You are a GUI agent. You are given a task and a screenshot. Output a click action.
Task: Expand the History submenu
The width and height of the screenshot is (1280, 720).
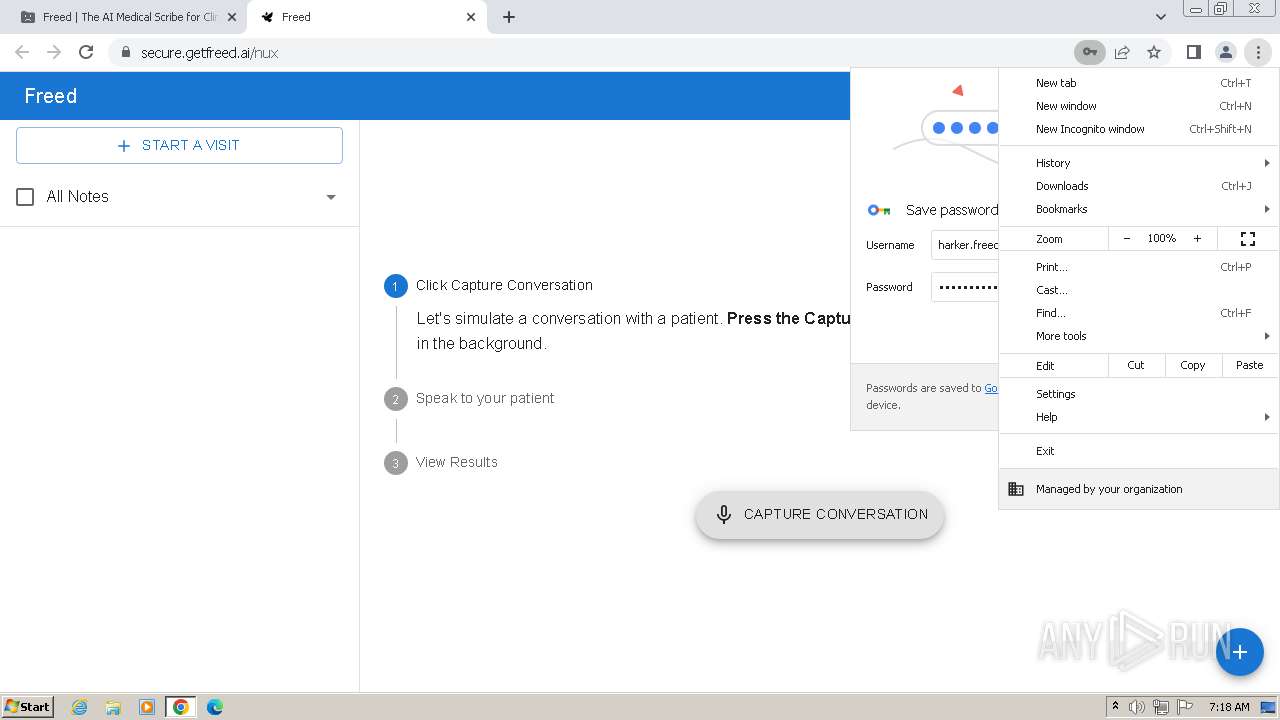click(x=1139, y=163)
